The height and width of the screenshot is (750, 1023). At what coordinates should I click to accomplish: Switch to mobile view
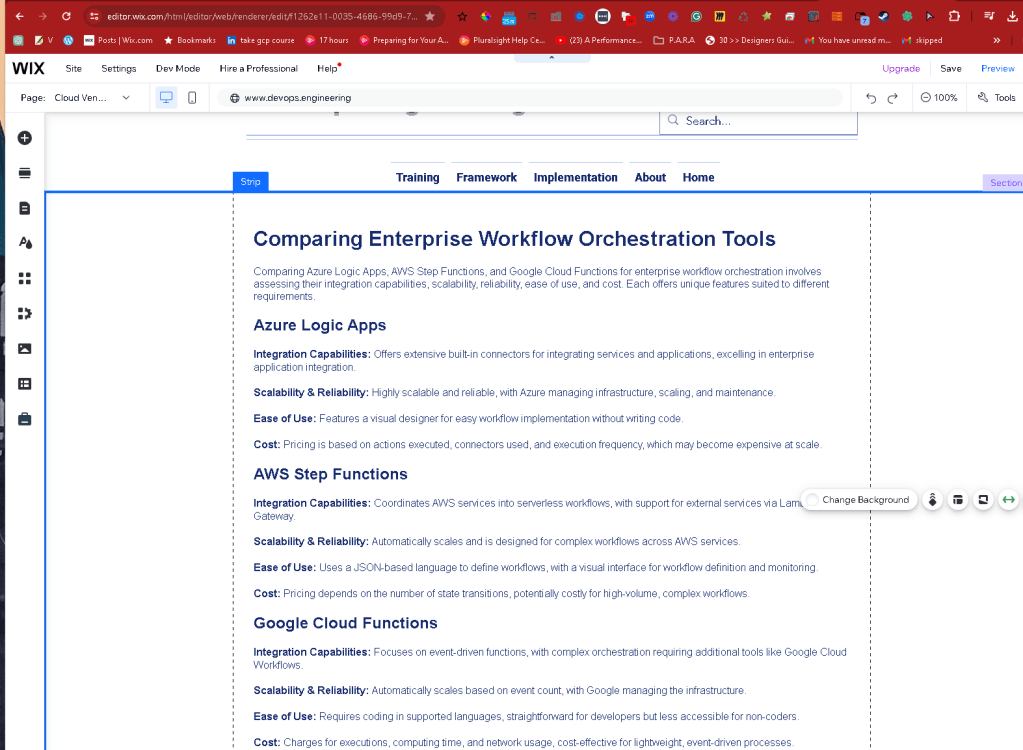192,98
